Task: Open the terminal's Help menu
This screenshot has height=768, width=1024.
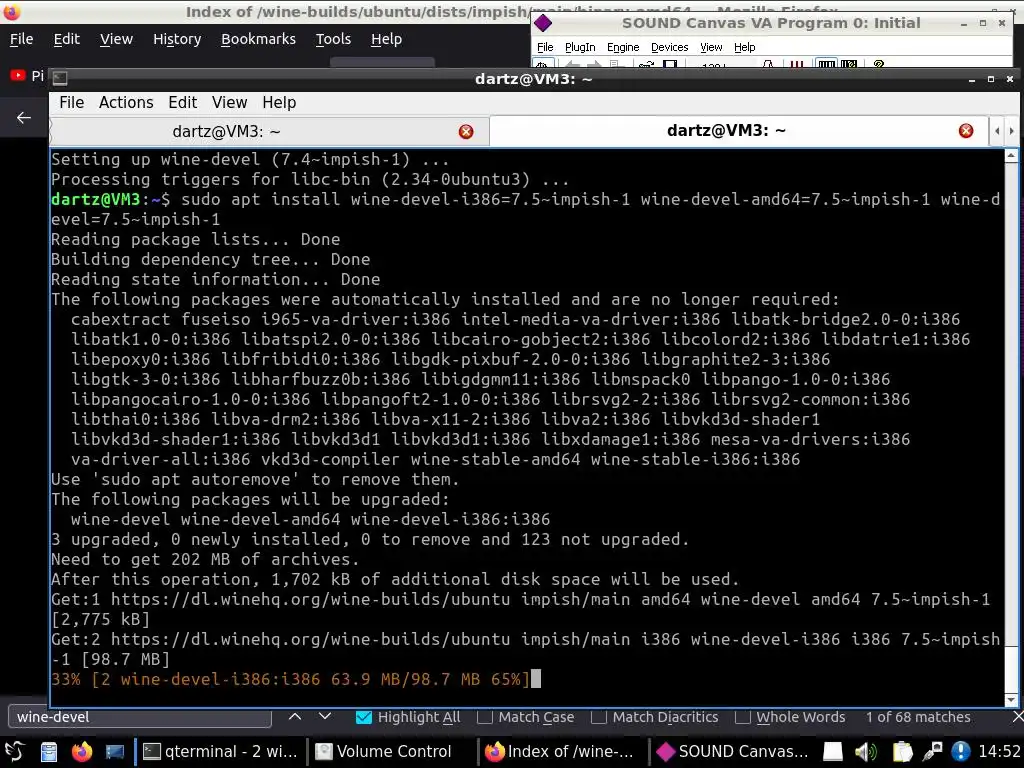Action: [279, 103]
